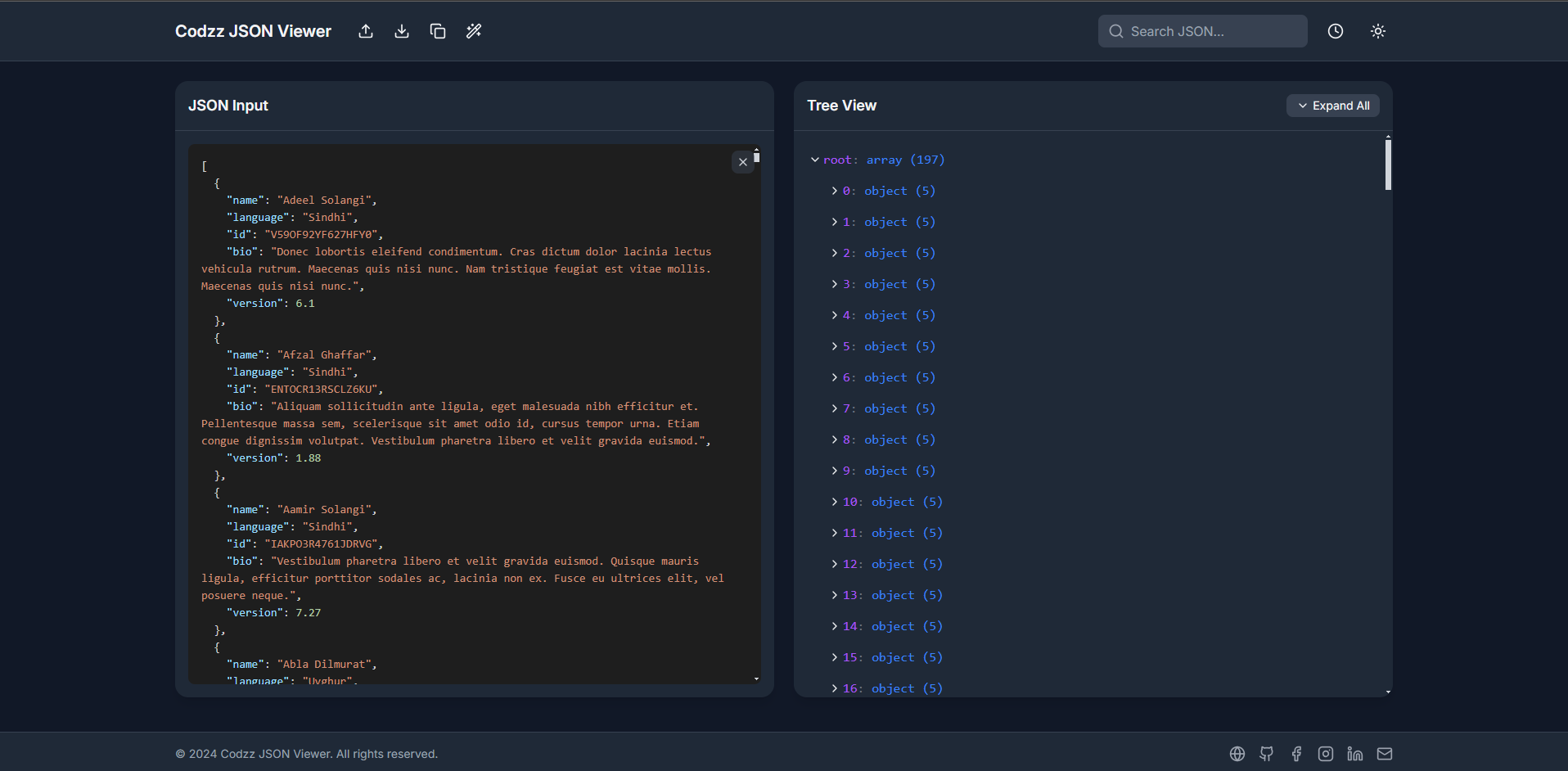Click down arrow of JSON Input scrollbar
Viewport: 1568px width, 771px height.
(756, 679)
